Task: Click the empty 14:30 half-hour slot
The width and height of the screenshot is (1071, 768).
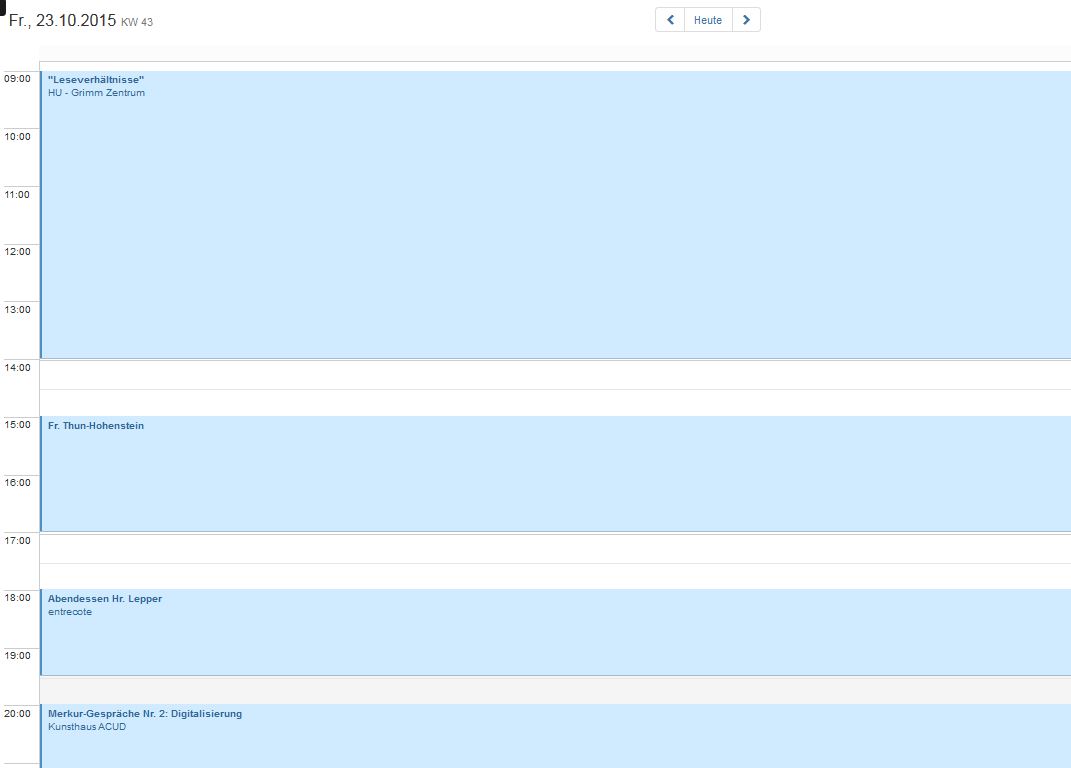Action: 555,403
